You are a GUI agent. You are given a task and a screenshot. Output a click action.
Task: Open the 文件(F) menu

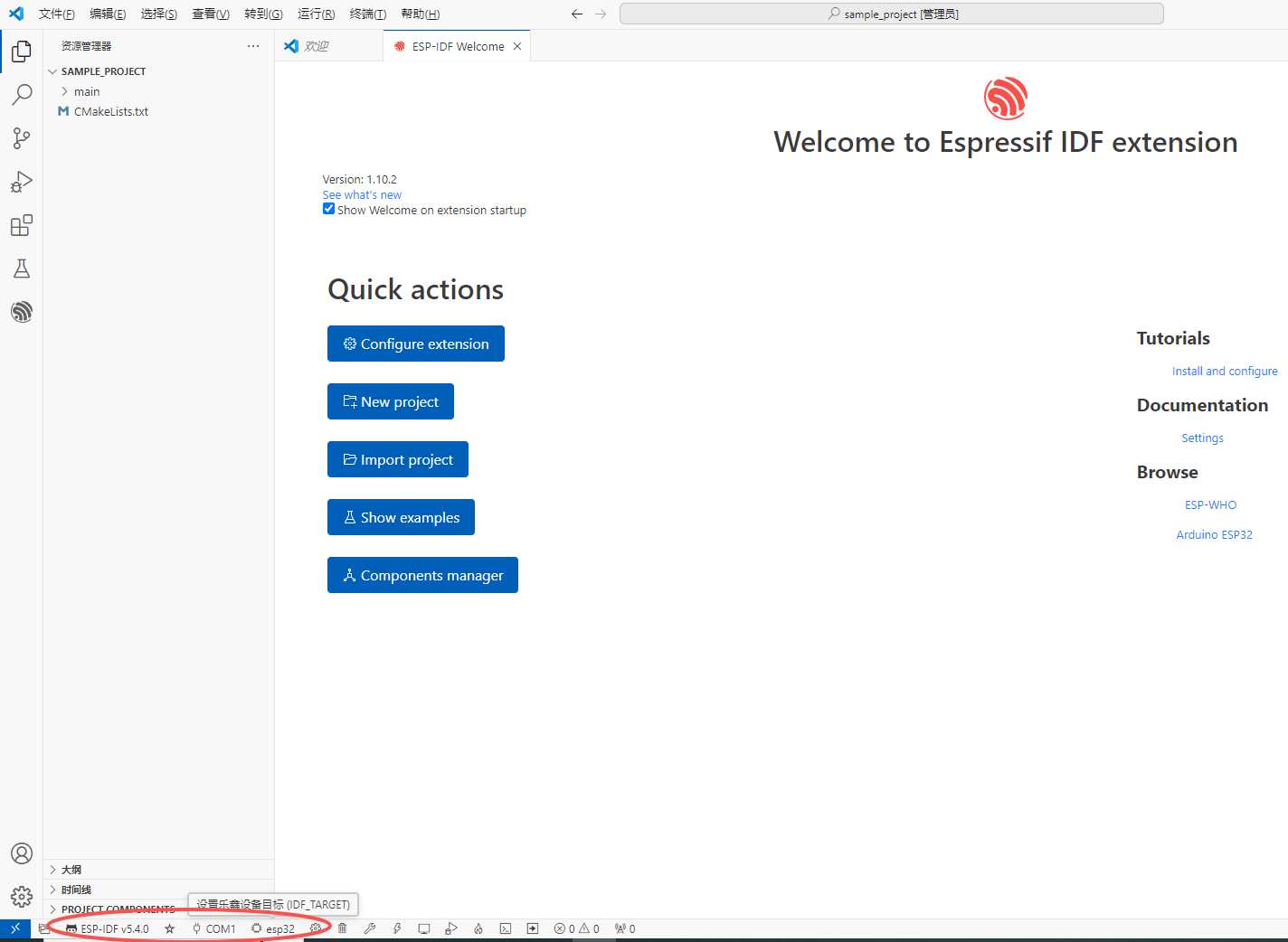point(57,14)
